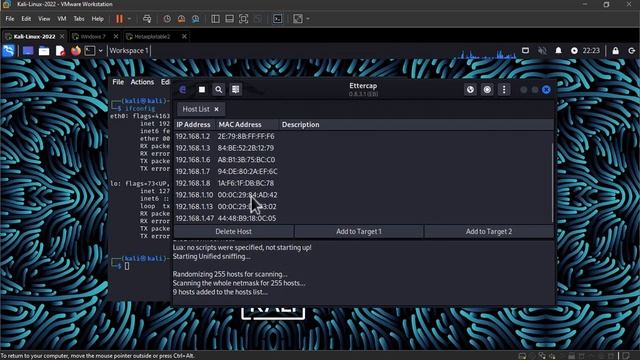Screen dimensions: 640x360
Task: Toggle VMware console view icon
Action: coord(278,19)
